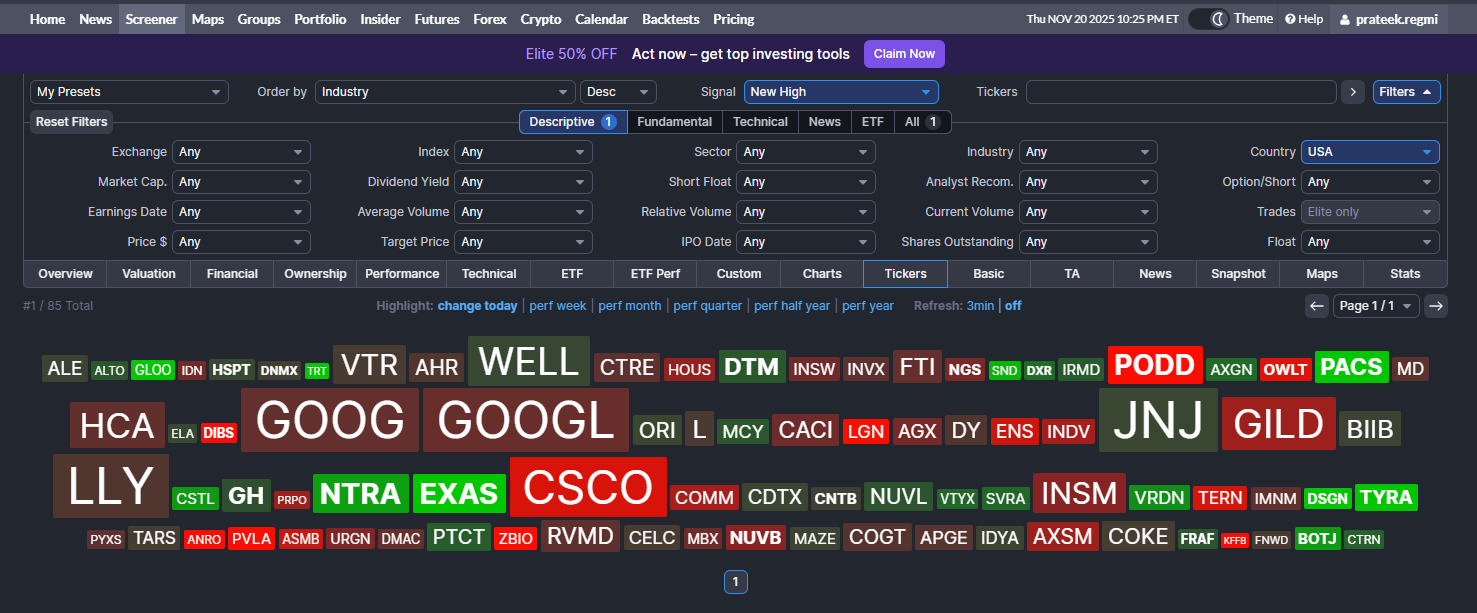Image resolution: width=1477 pixels, height=613 pixels.
Task: Click the COKE ticker tile
Action: tap(1138, 536)
